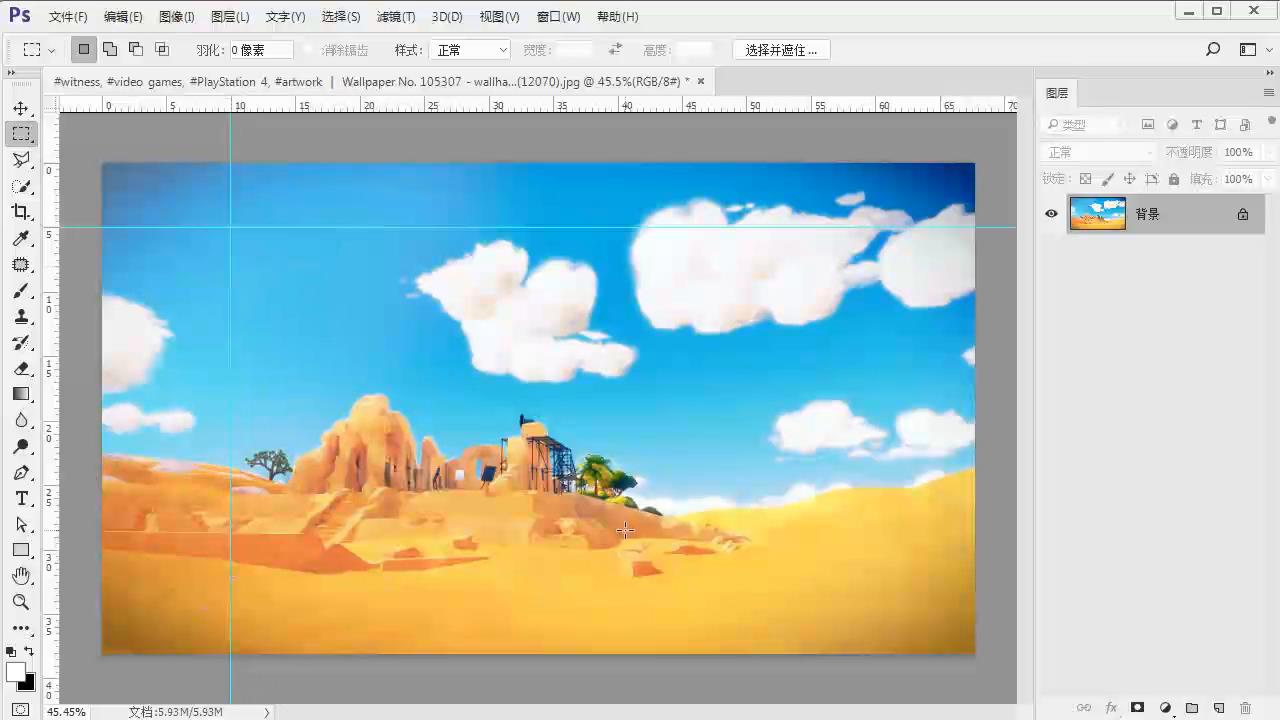Select the Rectangle shape tool

(21, 550)
